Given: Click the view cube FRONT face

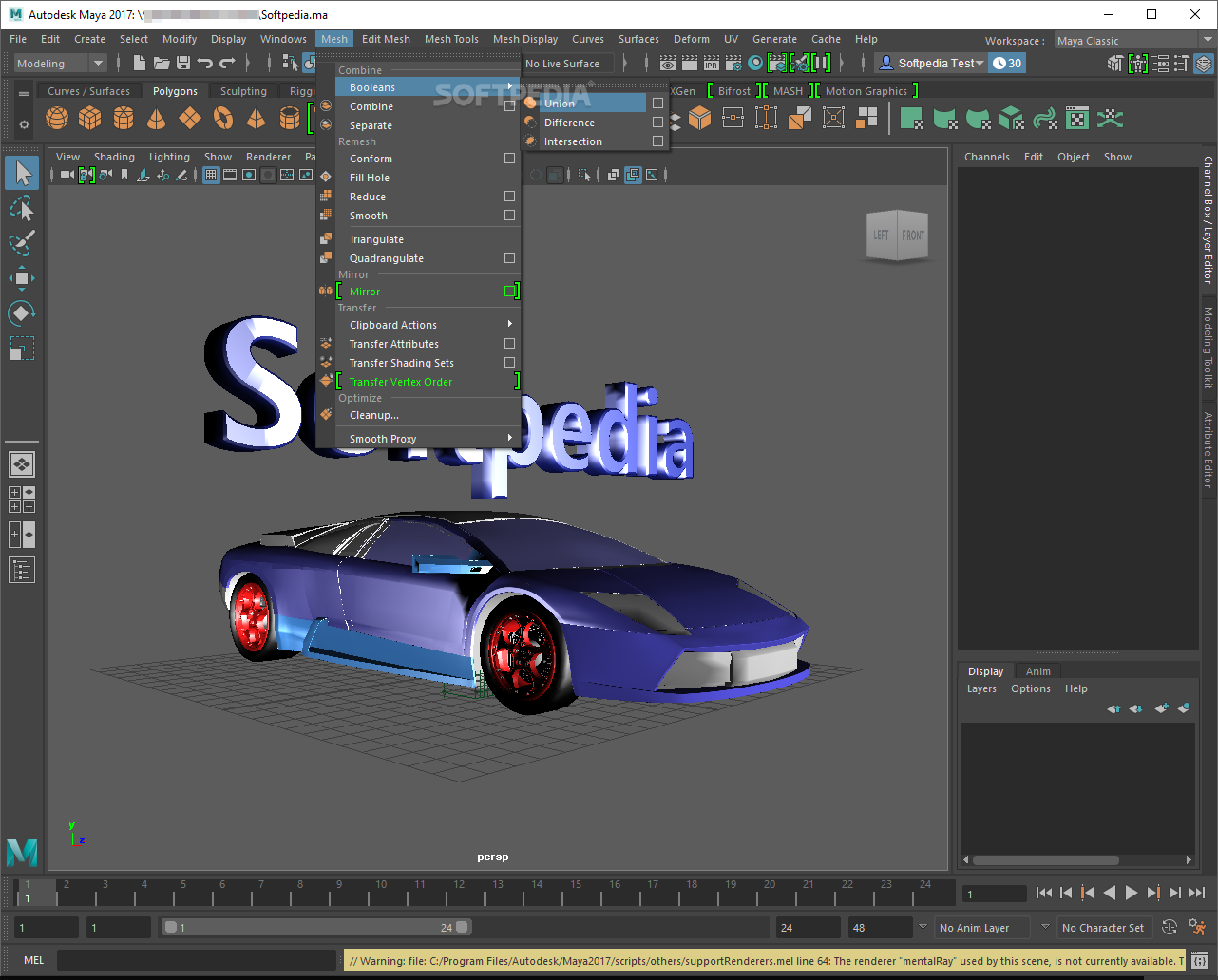Looking at the screenshot, I should pos(912,235).
